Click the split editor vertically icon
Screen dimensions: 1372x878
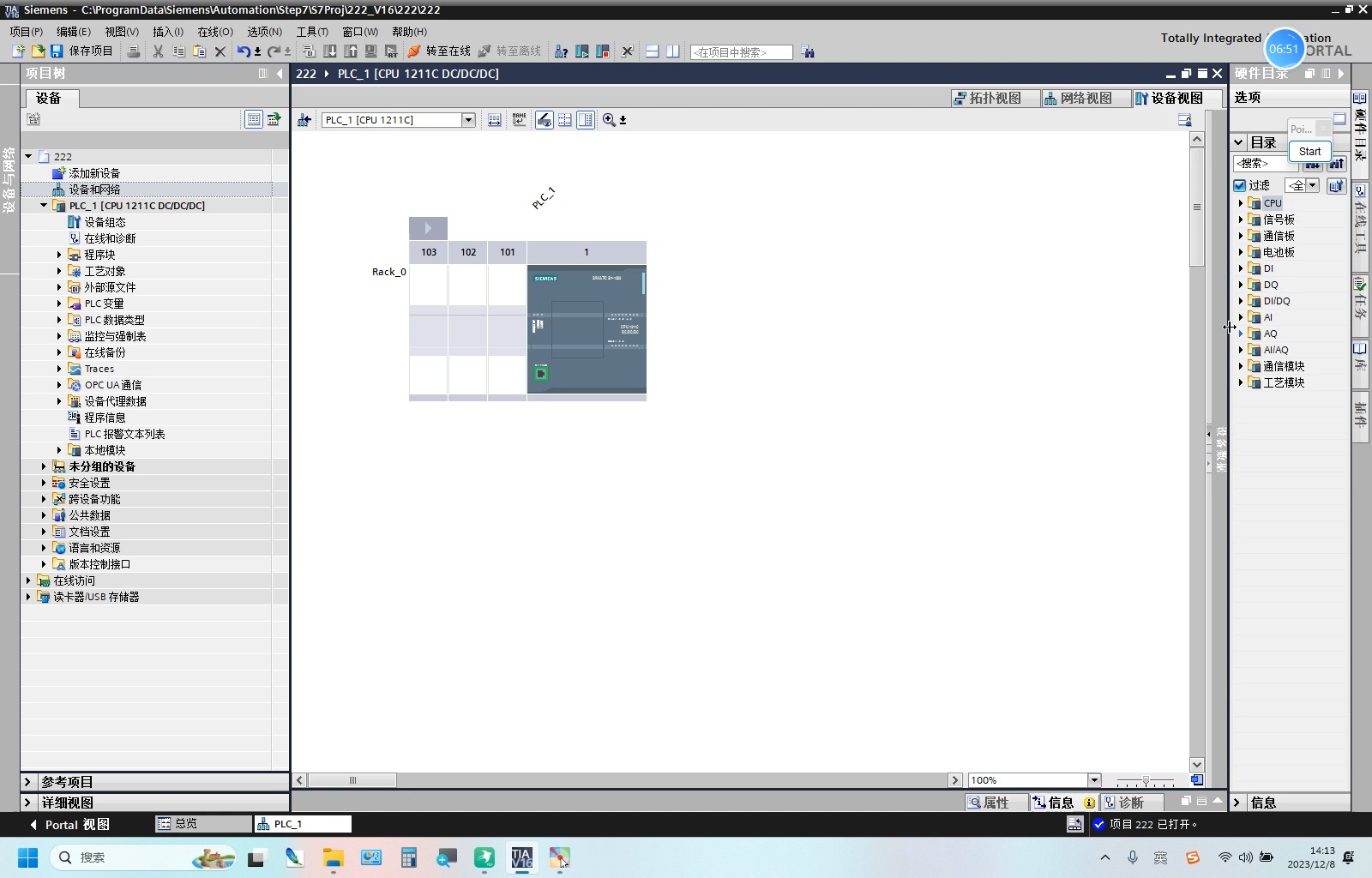point(672,51)
